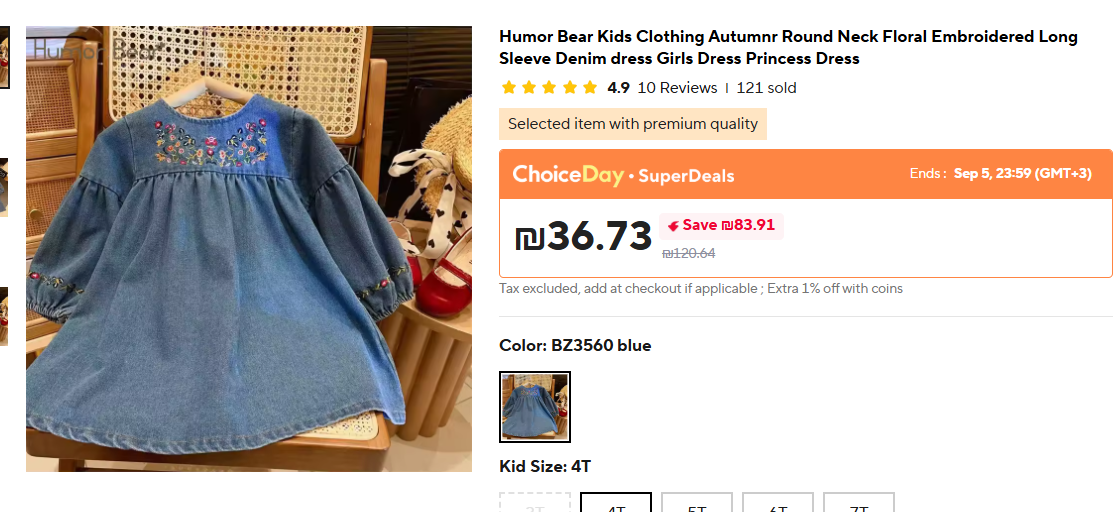Pick the 6T kid size
Viewport: 1120px width, 512px height.
tap(778, 503)
